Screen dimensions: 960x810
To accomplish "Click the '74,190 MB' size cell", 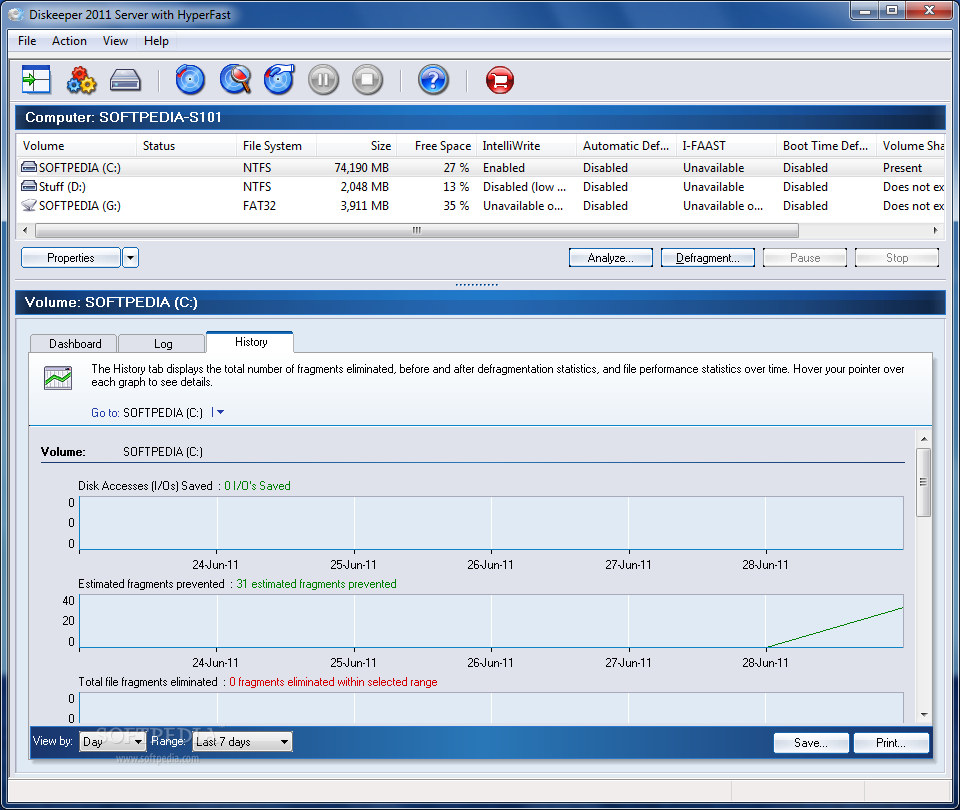I will 361,167.
